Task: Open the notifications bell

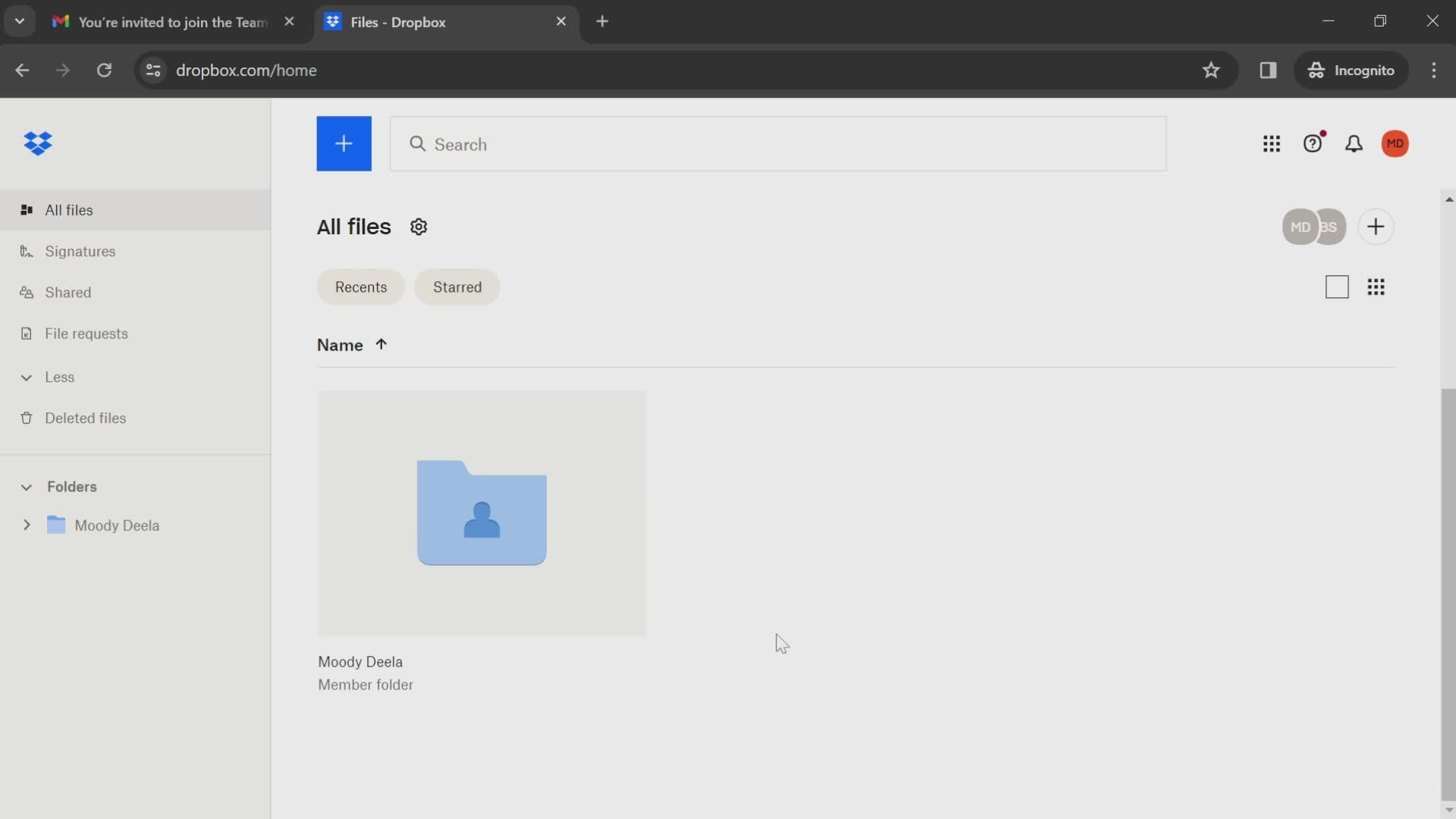Action: point(1354,143)
